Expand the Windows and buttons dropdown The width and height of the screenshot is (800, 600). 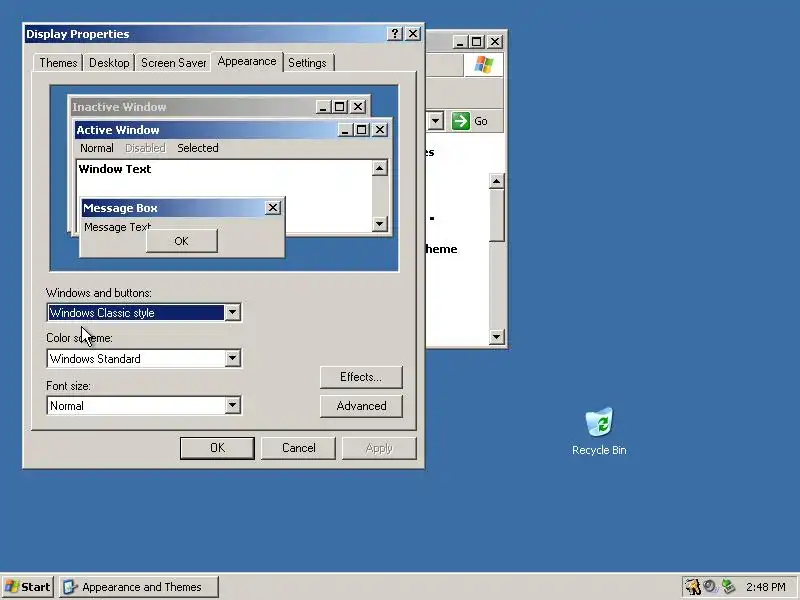click(x=232, y=312)
